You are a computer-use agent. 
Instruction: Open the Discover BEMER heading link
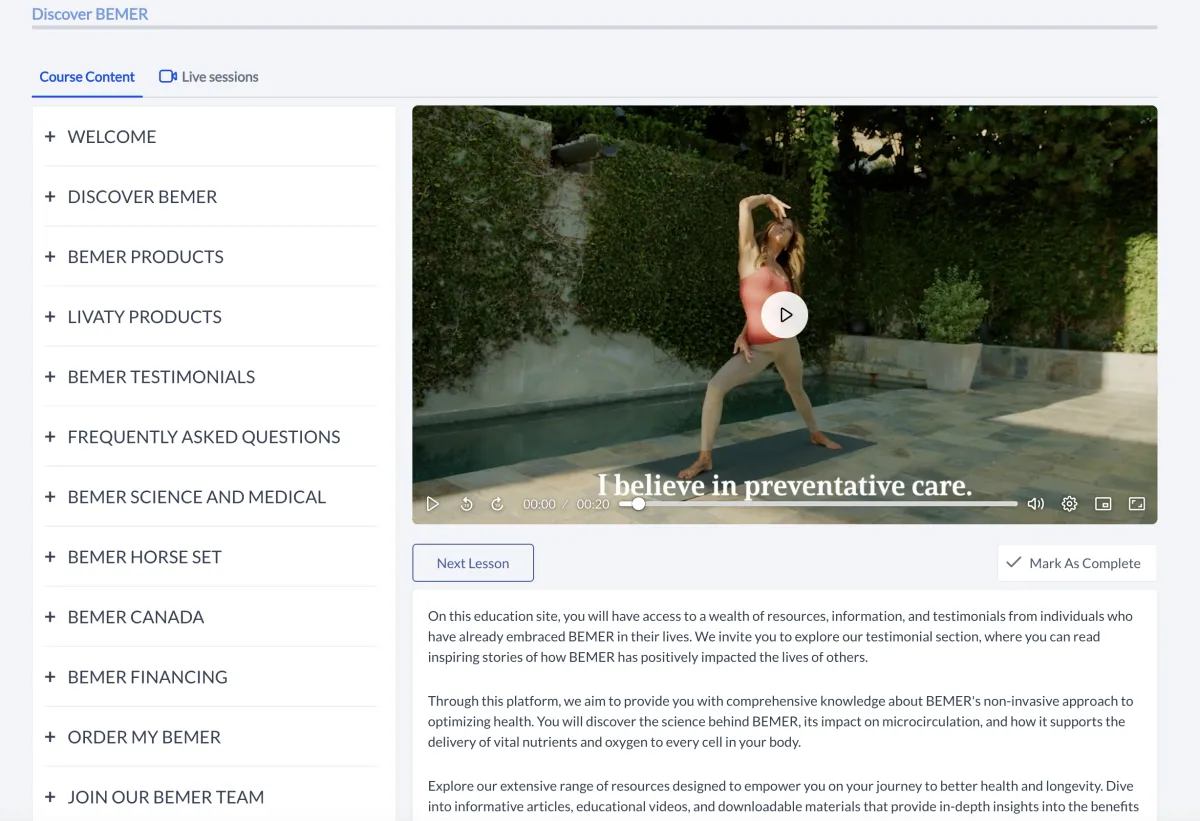coord(90,14)
